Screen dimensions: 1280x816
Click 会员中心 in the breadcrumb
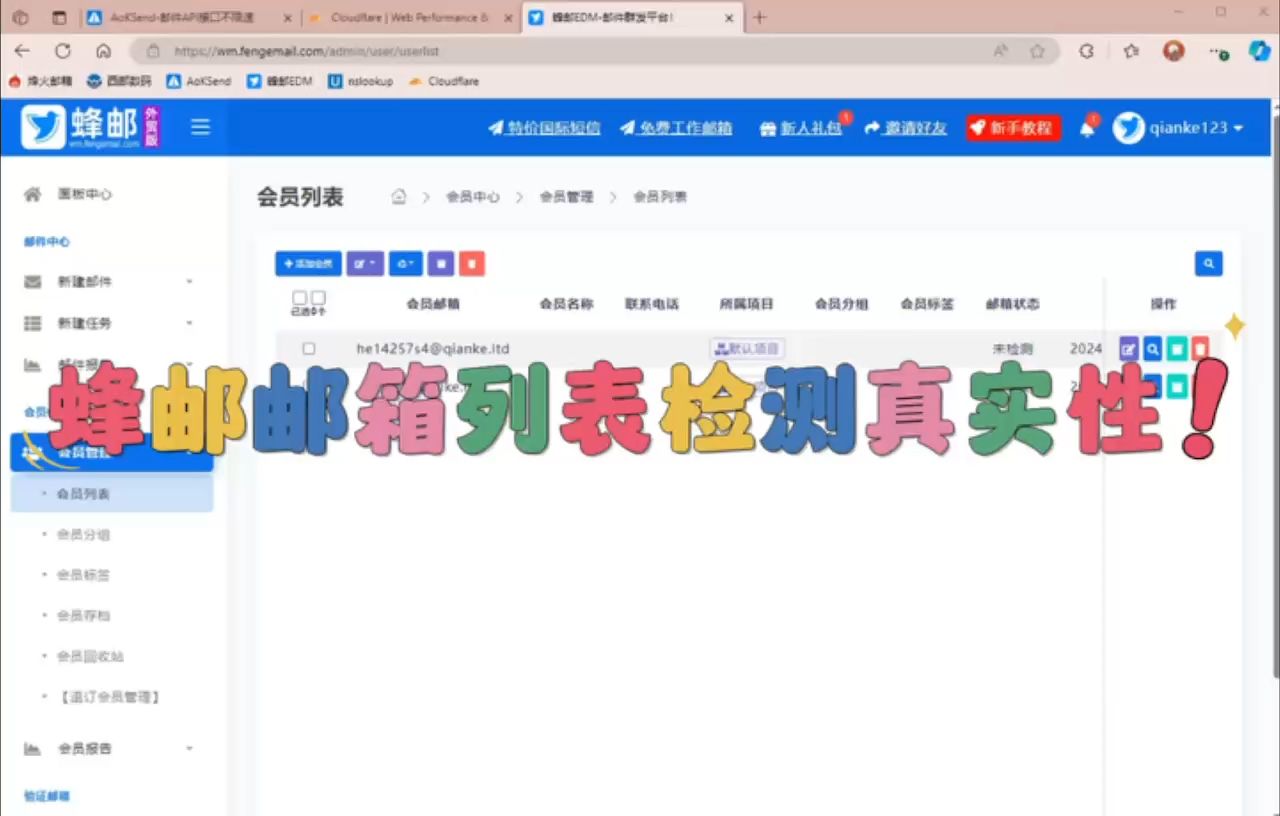point(472,197)
